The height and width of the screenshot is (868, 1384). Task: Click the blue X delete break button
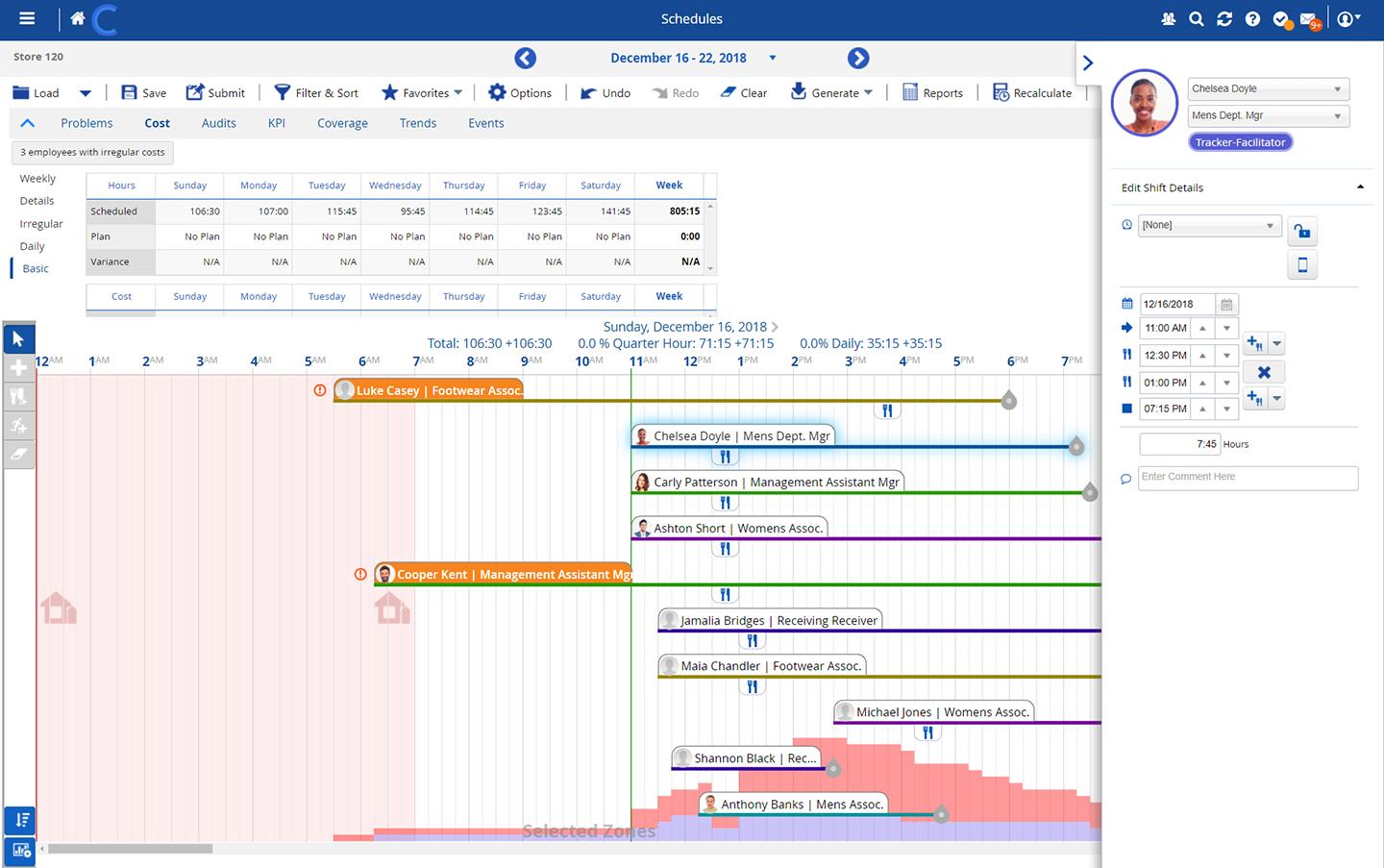coord(1264,372)
